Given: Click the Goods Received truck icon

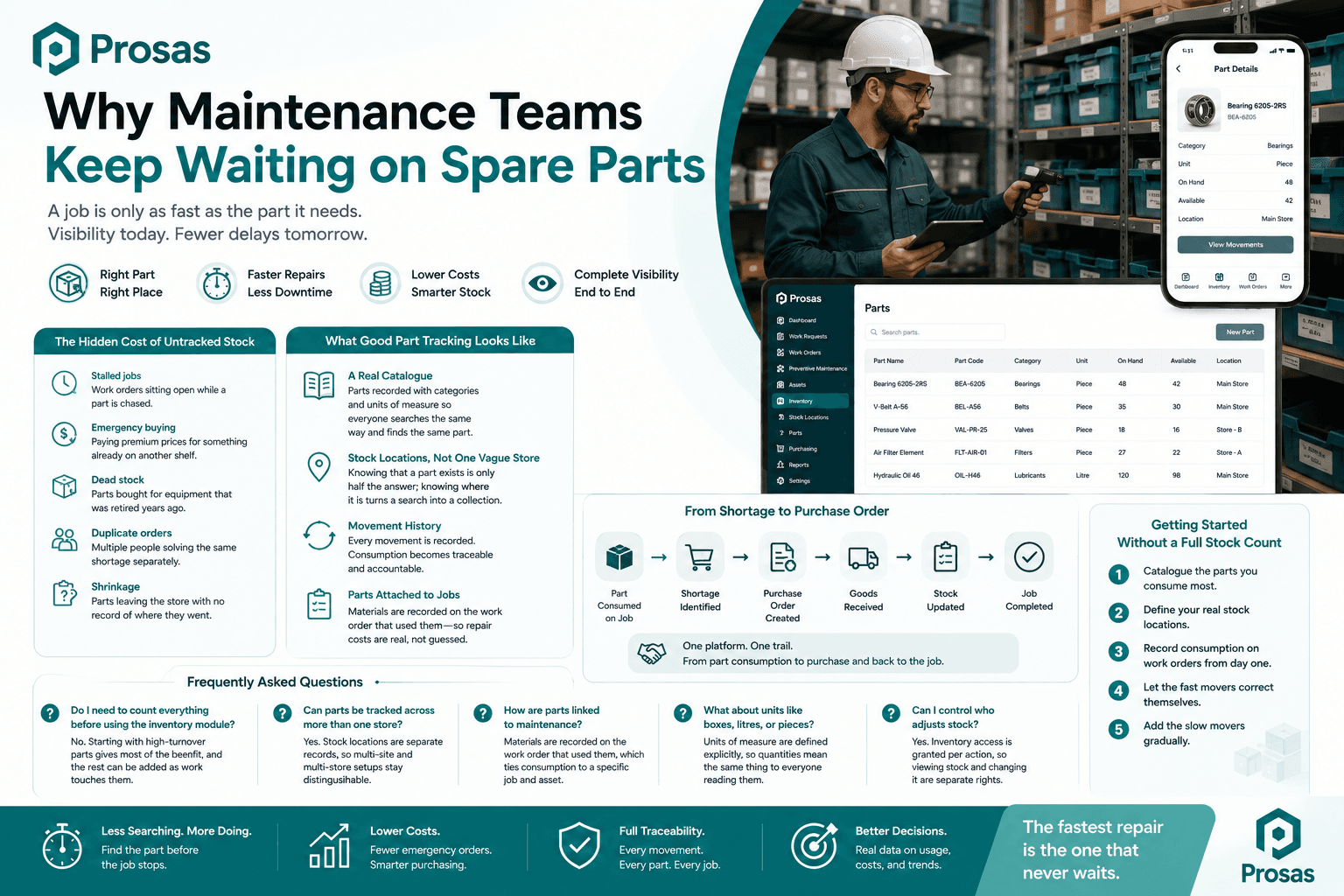Looking at the screenshot, I should [x=864, y=556].
